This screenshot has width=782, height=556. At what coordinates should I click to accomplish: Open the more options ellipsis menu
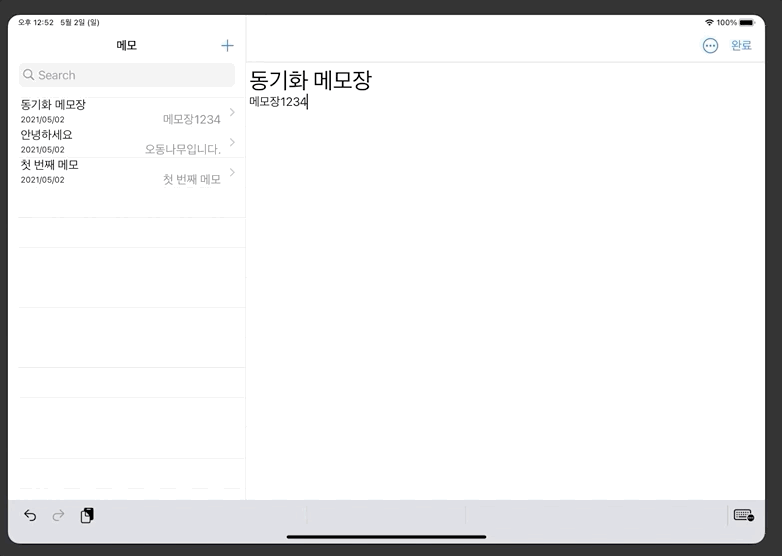[710, 46]
